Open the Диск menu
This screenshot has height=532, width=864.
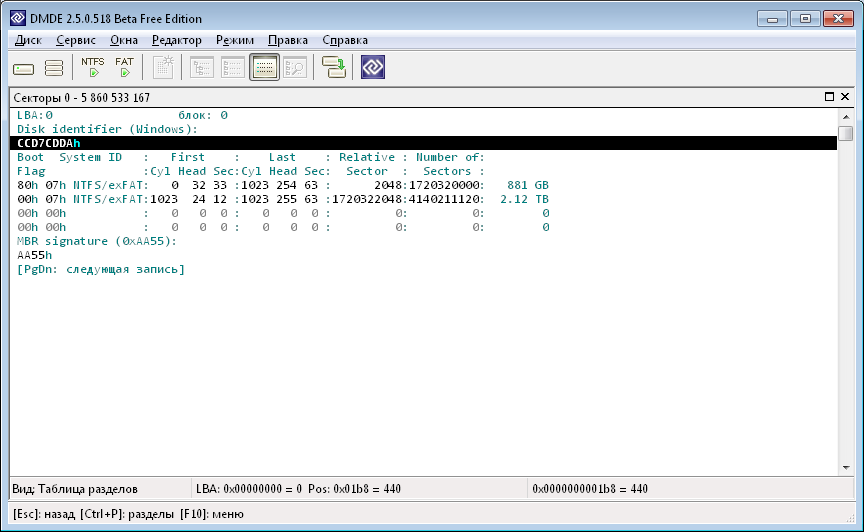pyautogui.click(x=28, y=40)
